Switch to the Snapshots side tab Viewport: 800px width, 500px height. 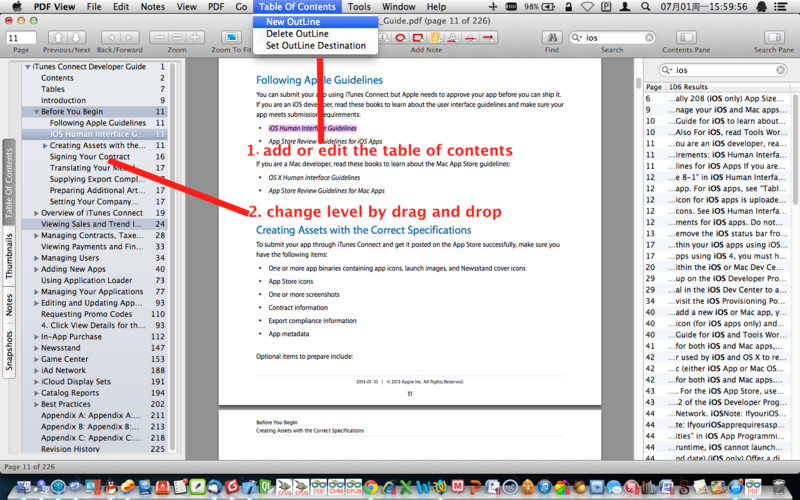click(9, 351)
